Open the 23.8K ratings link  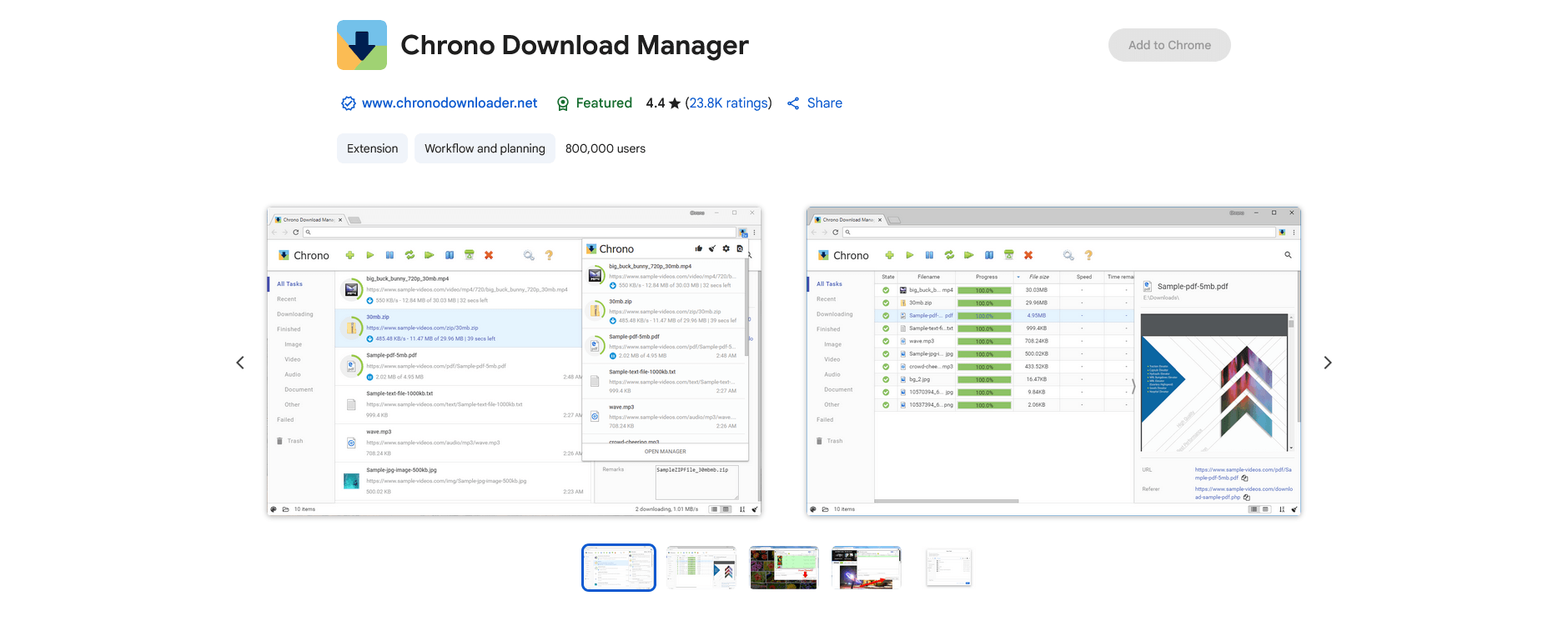728,103
